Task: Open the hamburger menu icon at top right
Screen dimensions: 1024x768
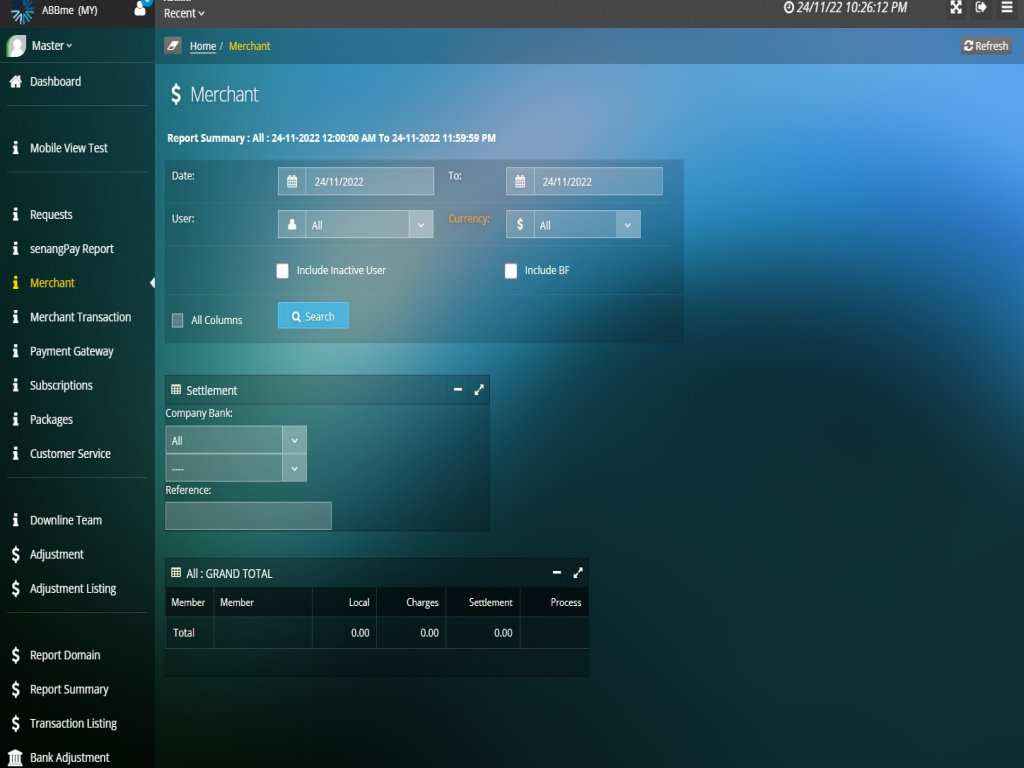Action: 1007,8
